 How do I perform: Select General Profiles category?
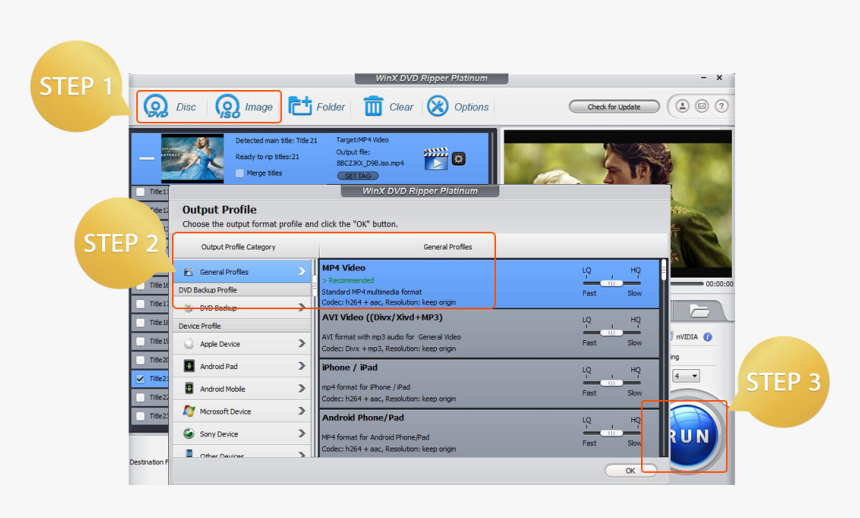click(242, 272)
